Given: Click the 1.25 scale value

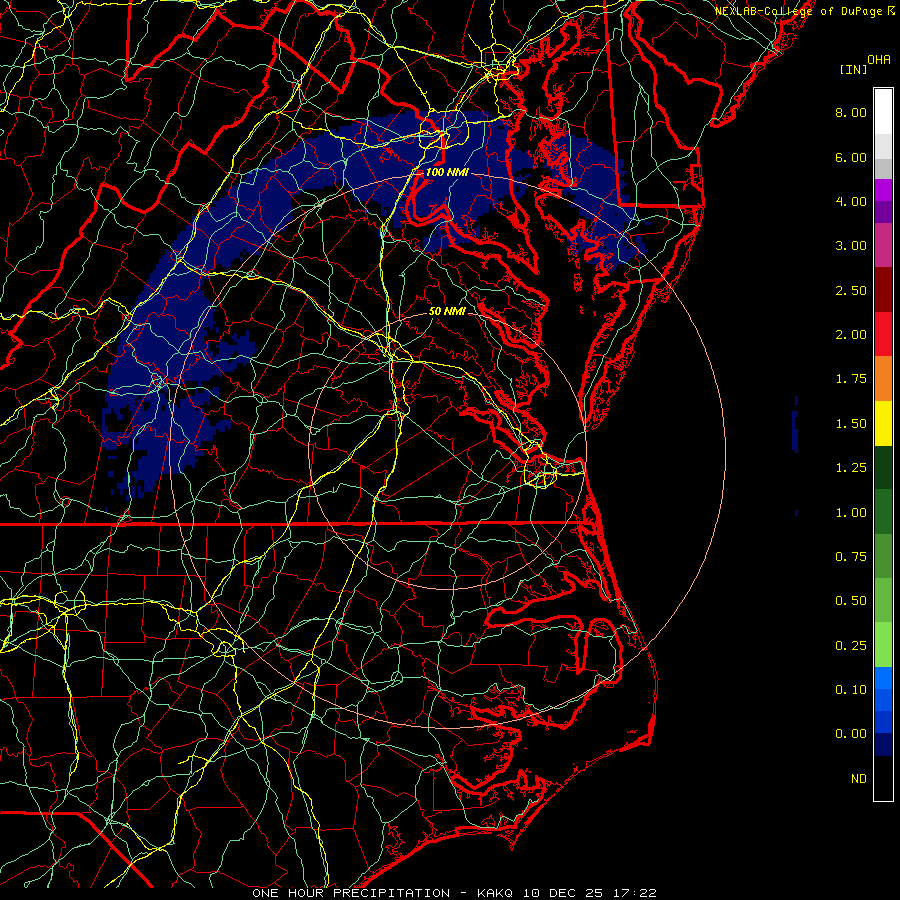Looking at the screenshot, I should point(851,468).
